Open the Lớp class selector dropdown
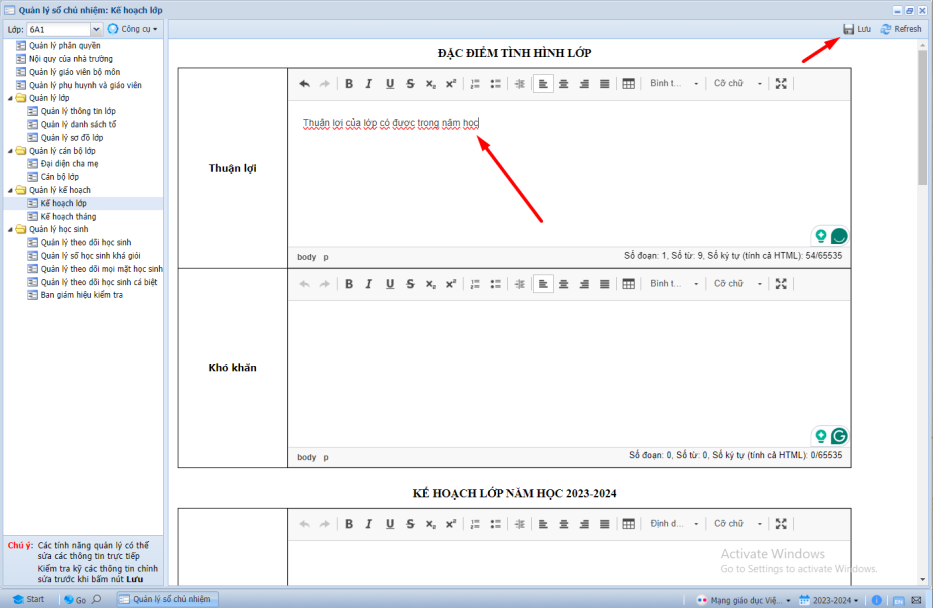The width and height of the screenshot is (934, 609). [96, 29]
